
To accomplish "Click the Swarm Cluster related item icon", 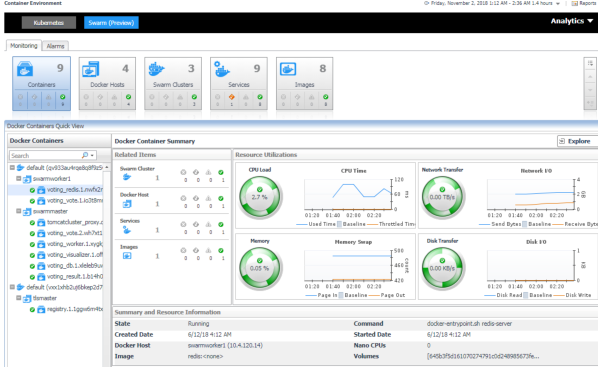I will (127, 177).
